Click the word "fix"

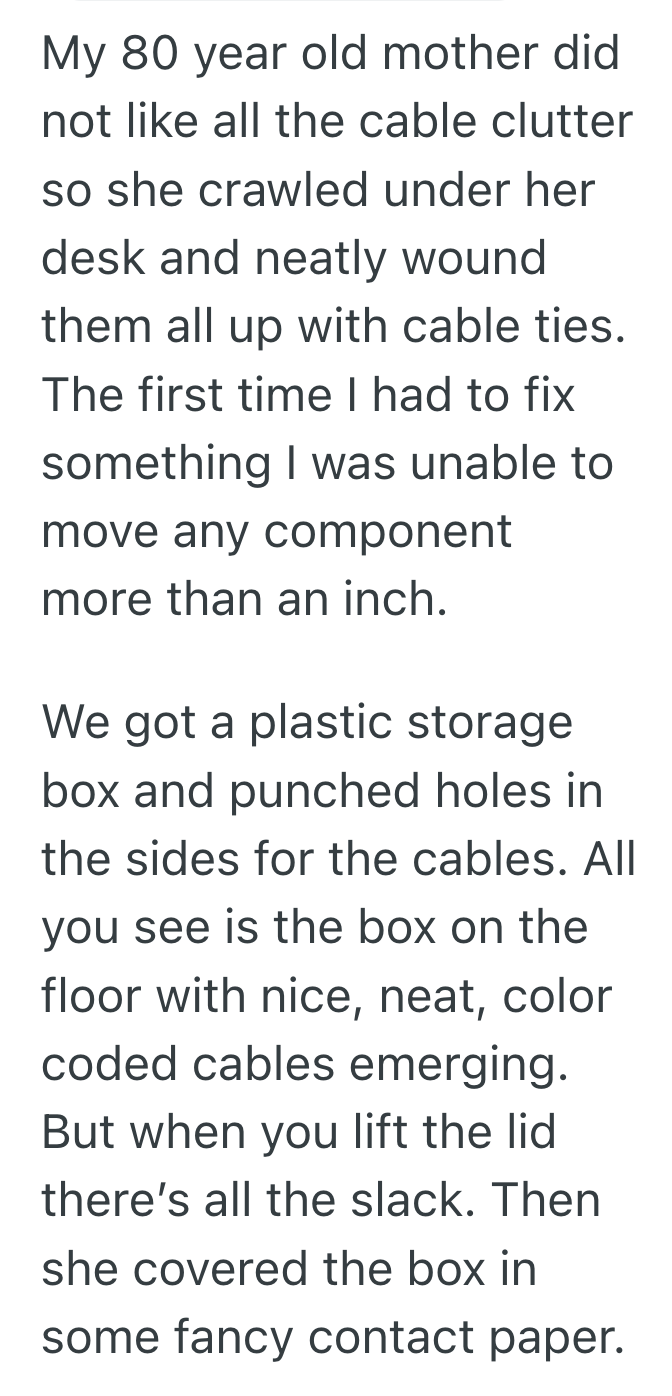pyautogui.click(x=548, y=396)
